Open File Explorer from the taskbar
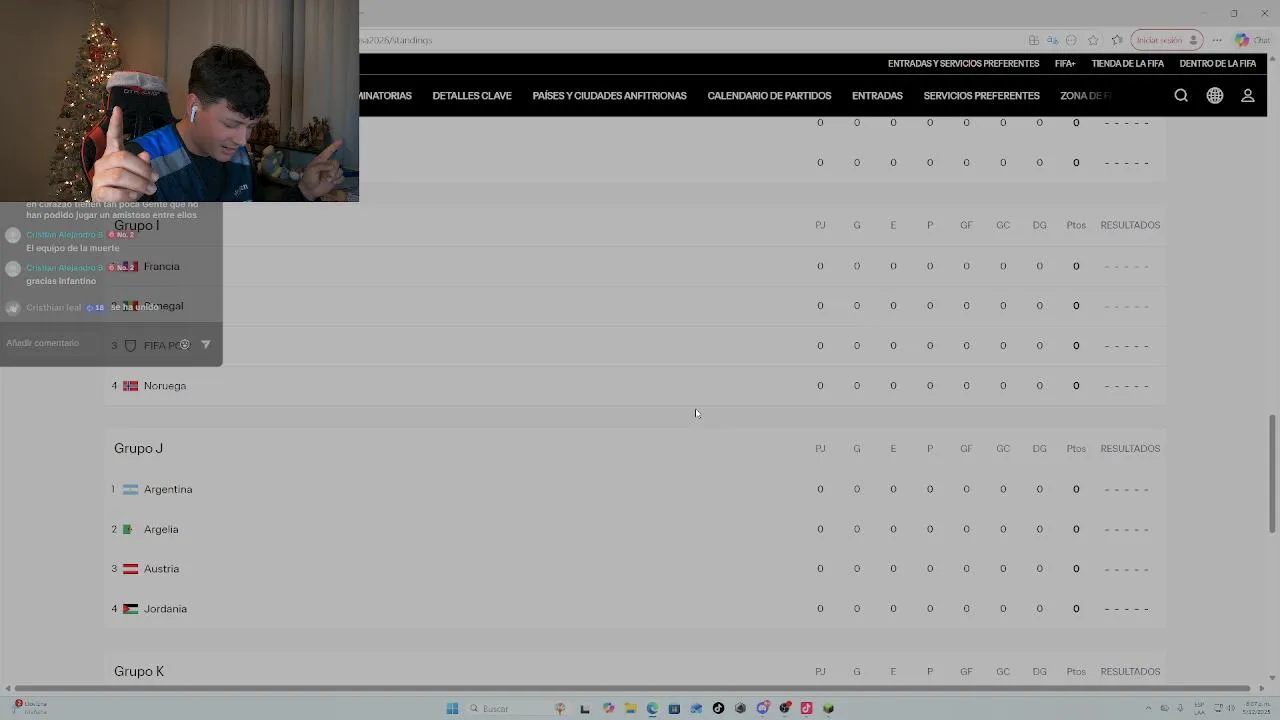This screenshot has height=720, width=1280. [x=631, y=708]
